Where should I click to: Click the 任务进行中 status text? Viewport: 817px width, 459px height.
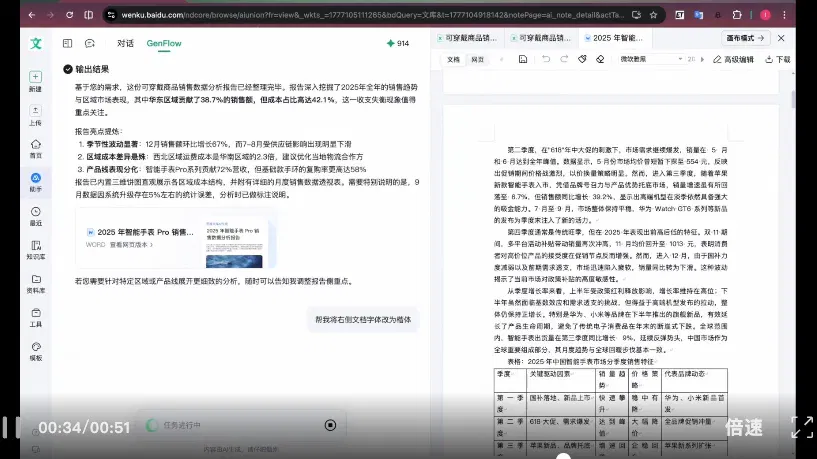tap(182, 425)
